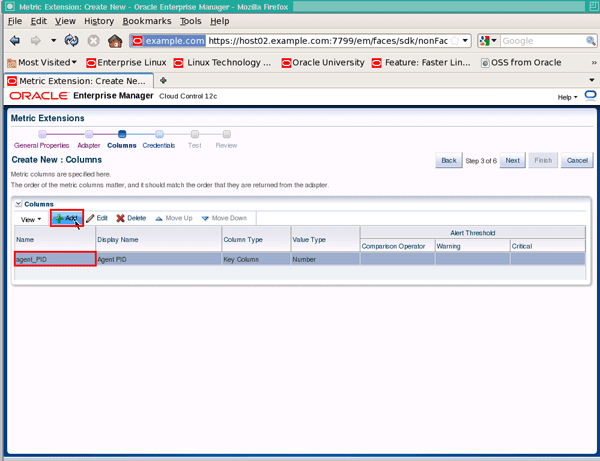Click the Oracle logo
This screenshot has width=600, height=461.
39,96
